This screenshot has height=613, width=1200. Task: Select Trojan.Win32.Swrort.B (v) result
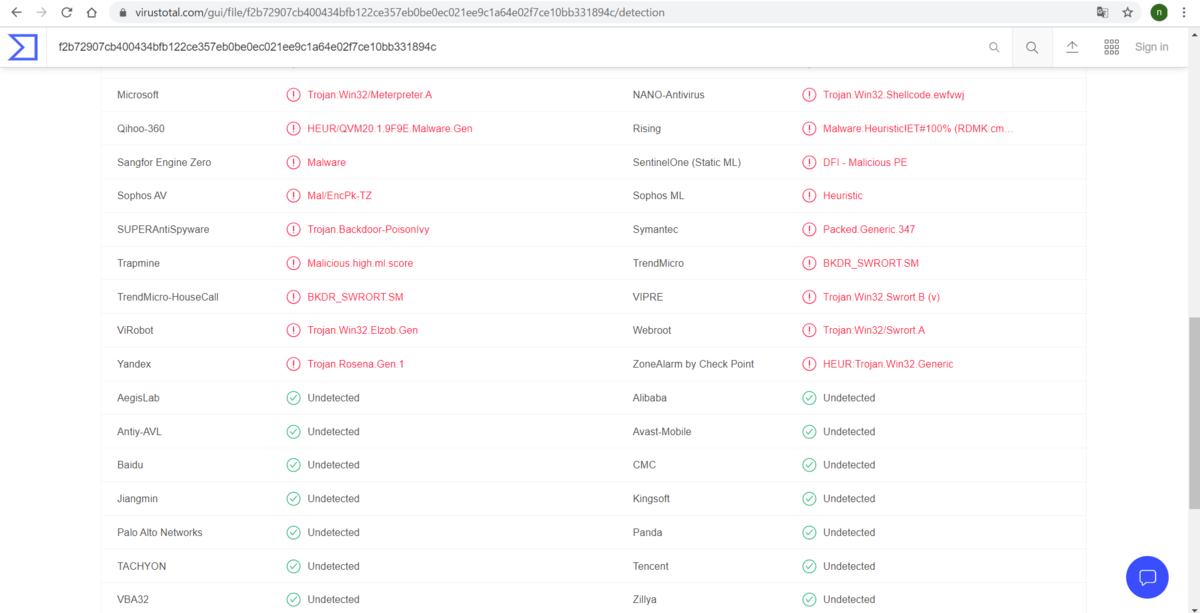(x=881, y=297)
